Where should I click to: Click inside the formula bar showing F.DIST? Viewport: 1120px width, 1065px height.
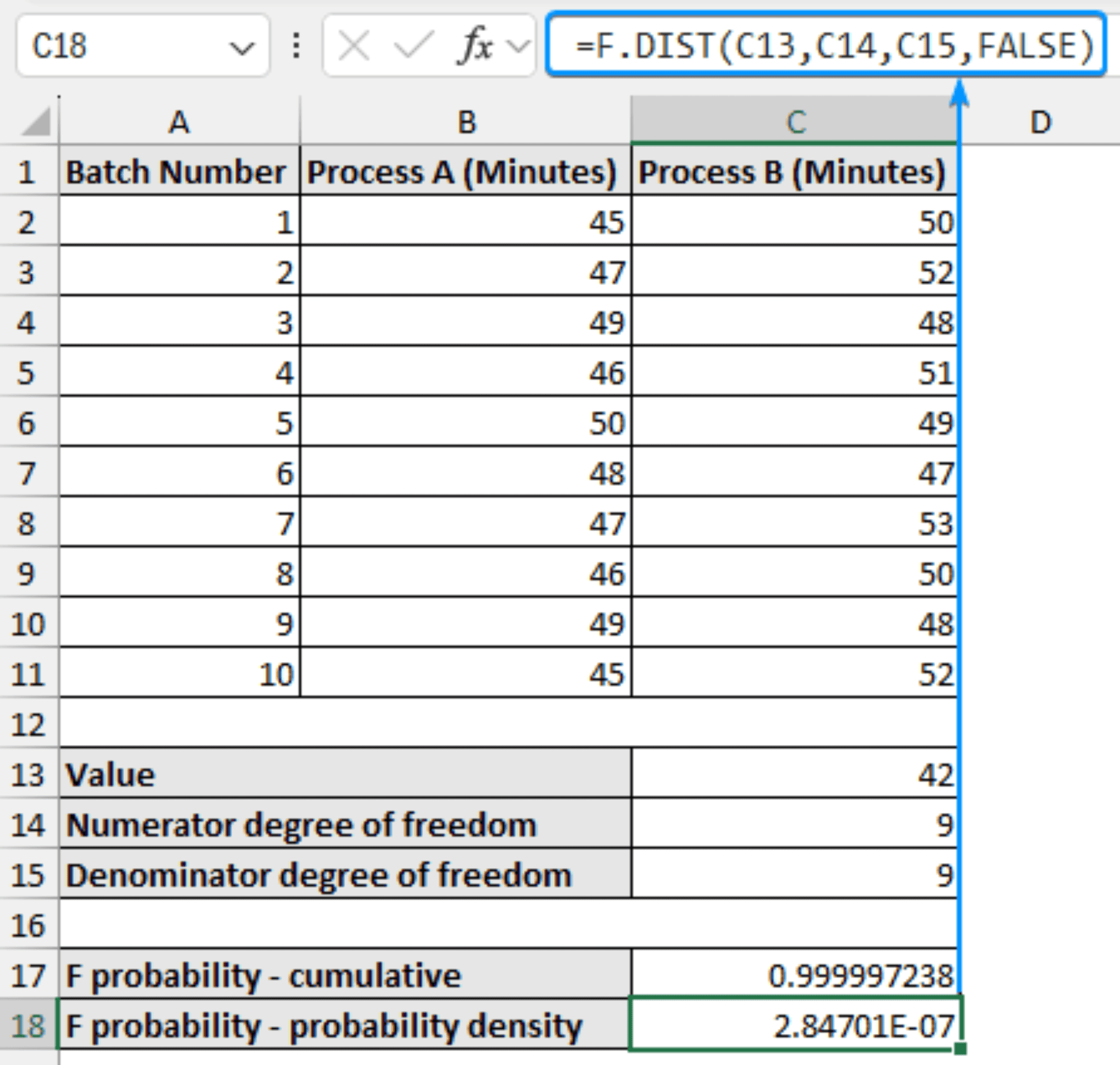coord(823,43)
